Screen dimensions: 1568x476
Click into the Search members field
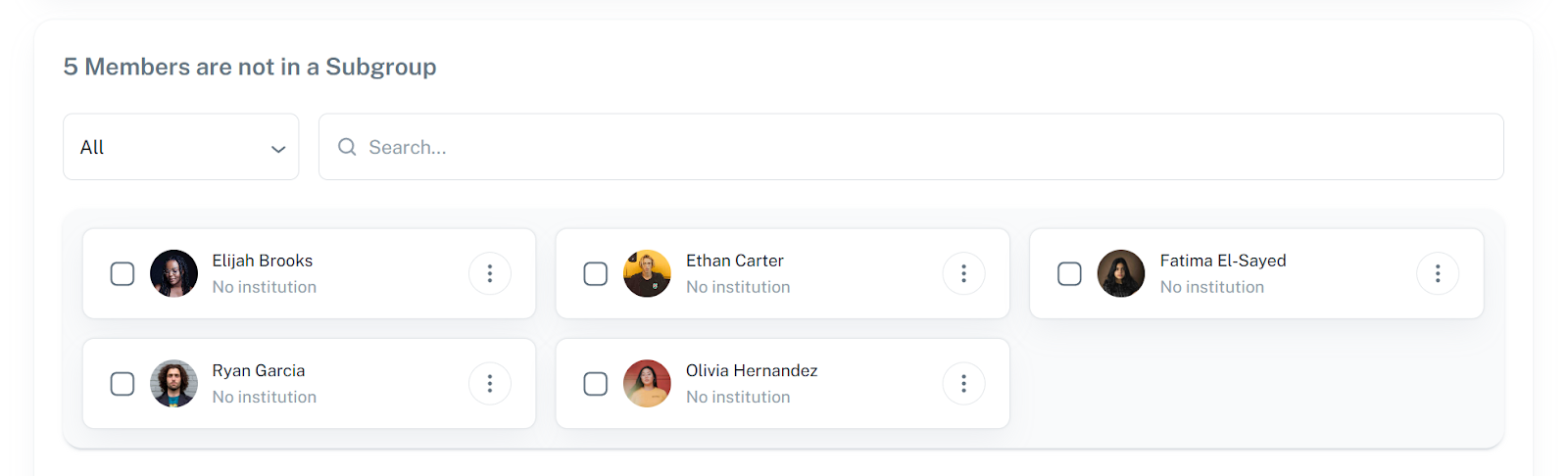(x=911, y=147)
